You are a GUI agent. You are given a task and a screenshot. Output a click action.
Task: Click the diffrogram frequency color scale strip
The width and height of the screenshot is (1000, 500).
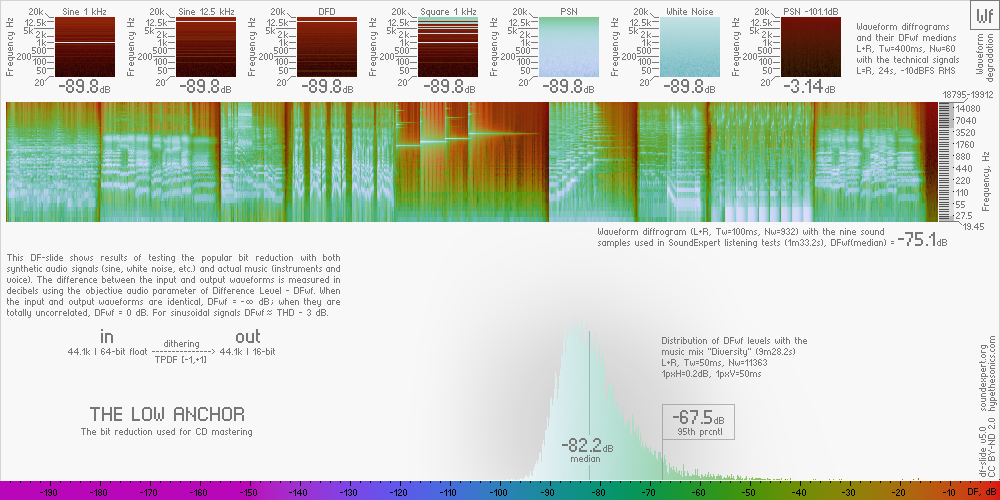coord(945,162)
